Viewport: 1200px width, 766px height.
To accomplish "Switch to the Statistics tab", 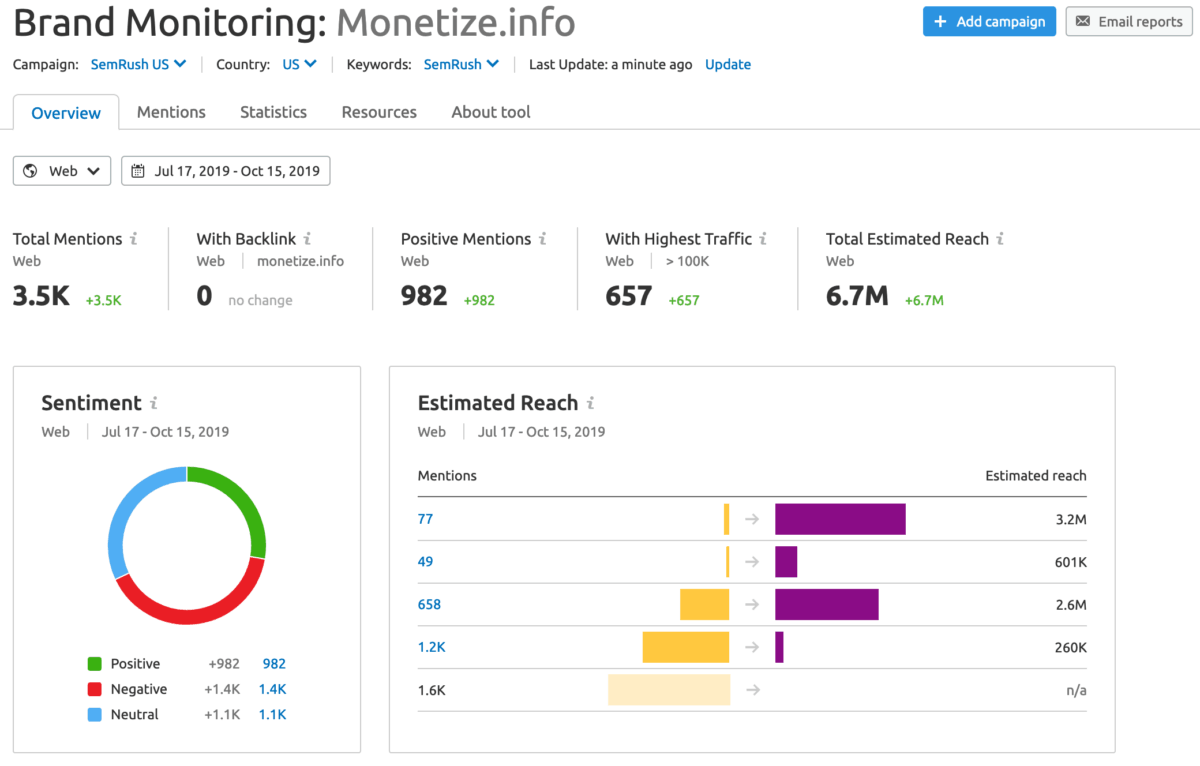I will pyautogui.click(x=273, y=112).
